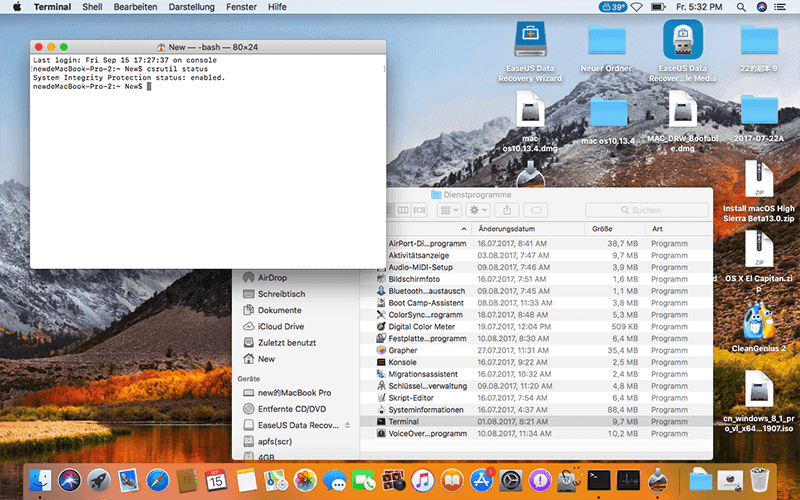Screen dimensions: 800x500
Task: Open App Store in the Dock
Action: [481, 480]
